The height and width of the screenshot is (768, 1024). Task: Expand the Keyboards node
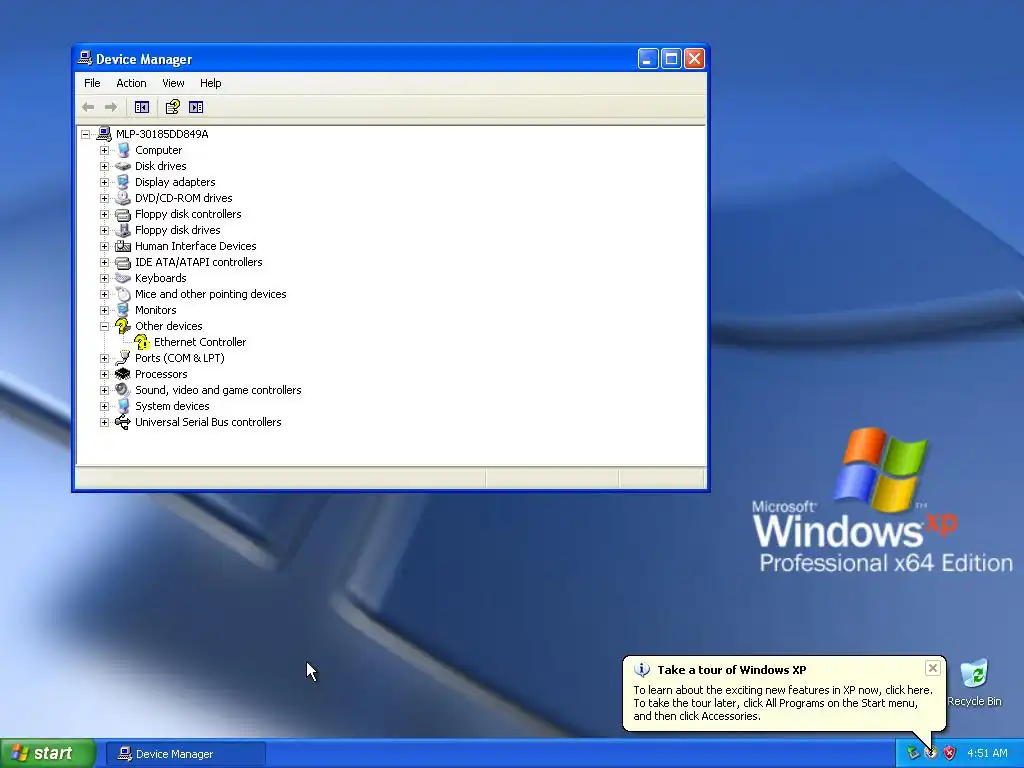coord(104,278)
